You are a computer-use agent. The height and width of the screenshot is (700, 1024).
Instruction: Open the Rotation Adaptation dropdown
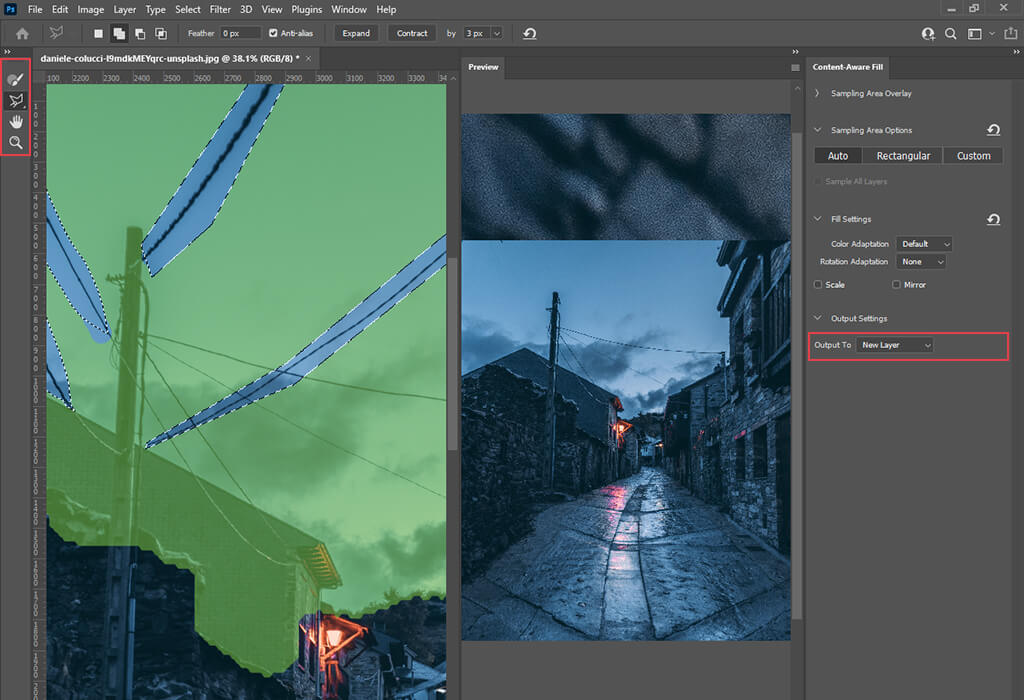921,261
